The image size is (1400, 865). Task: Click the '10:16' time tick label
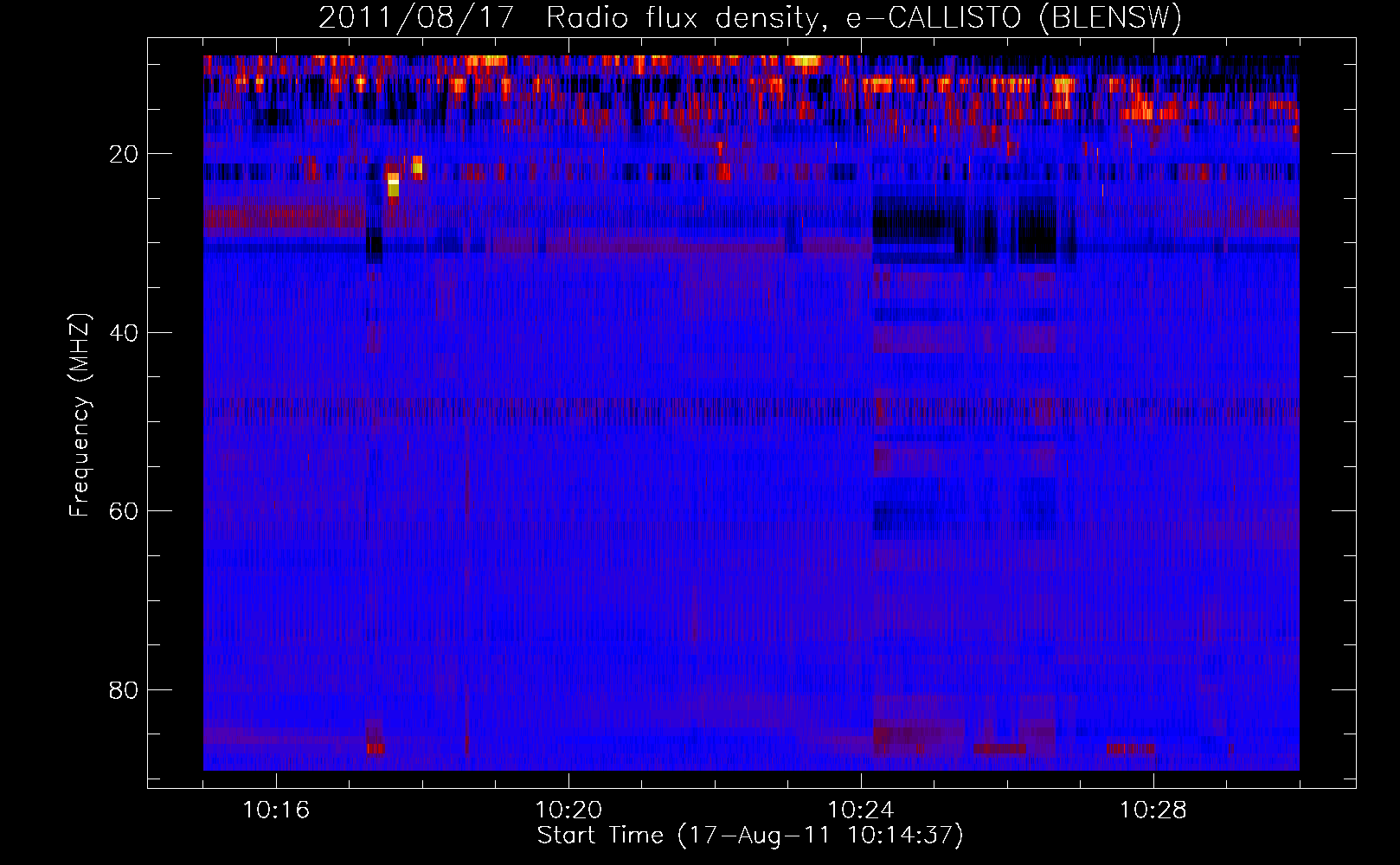[x=276, y=810]
